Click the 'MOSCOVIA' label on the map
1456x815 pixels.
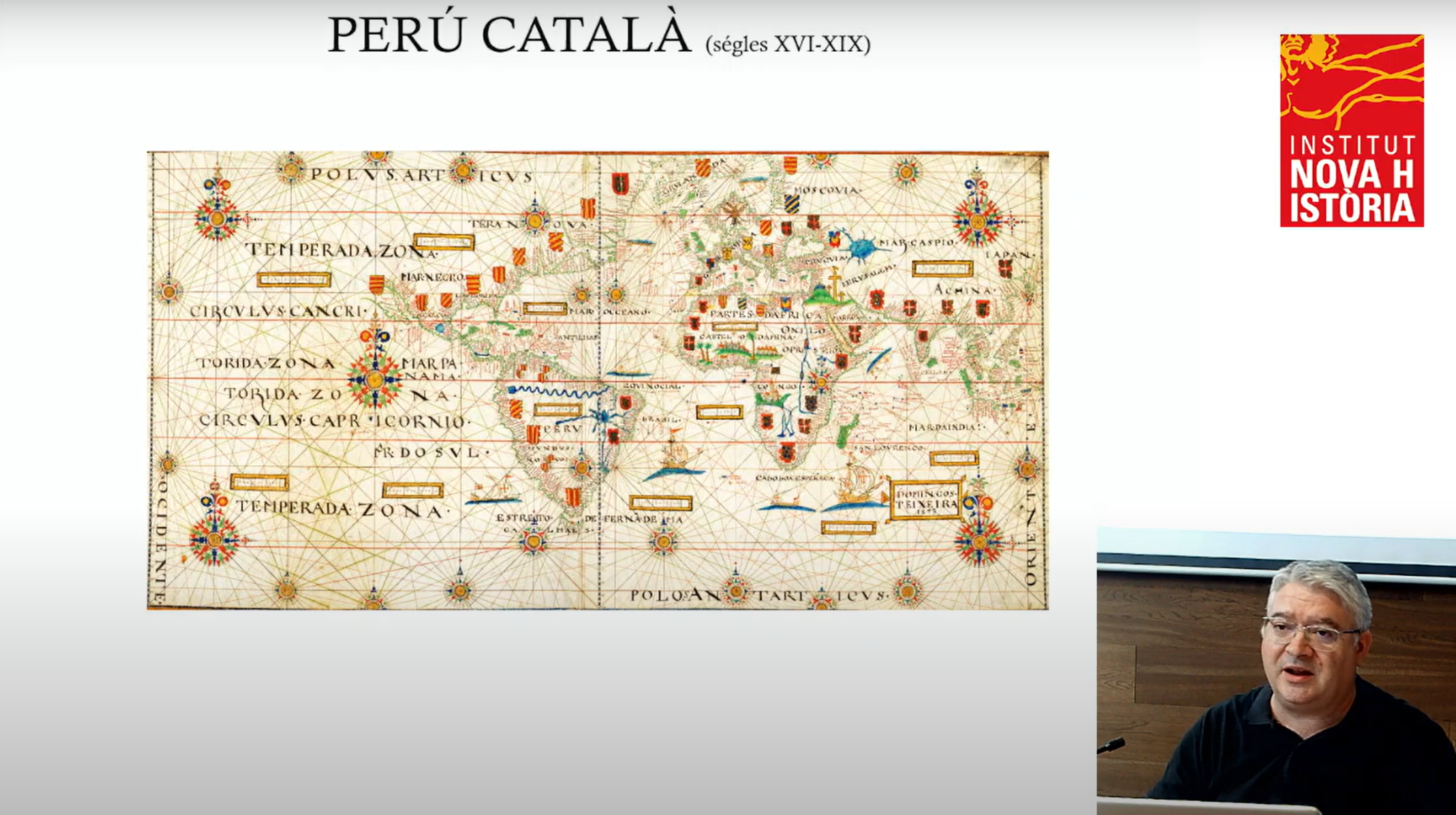[x=828, y=190]
